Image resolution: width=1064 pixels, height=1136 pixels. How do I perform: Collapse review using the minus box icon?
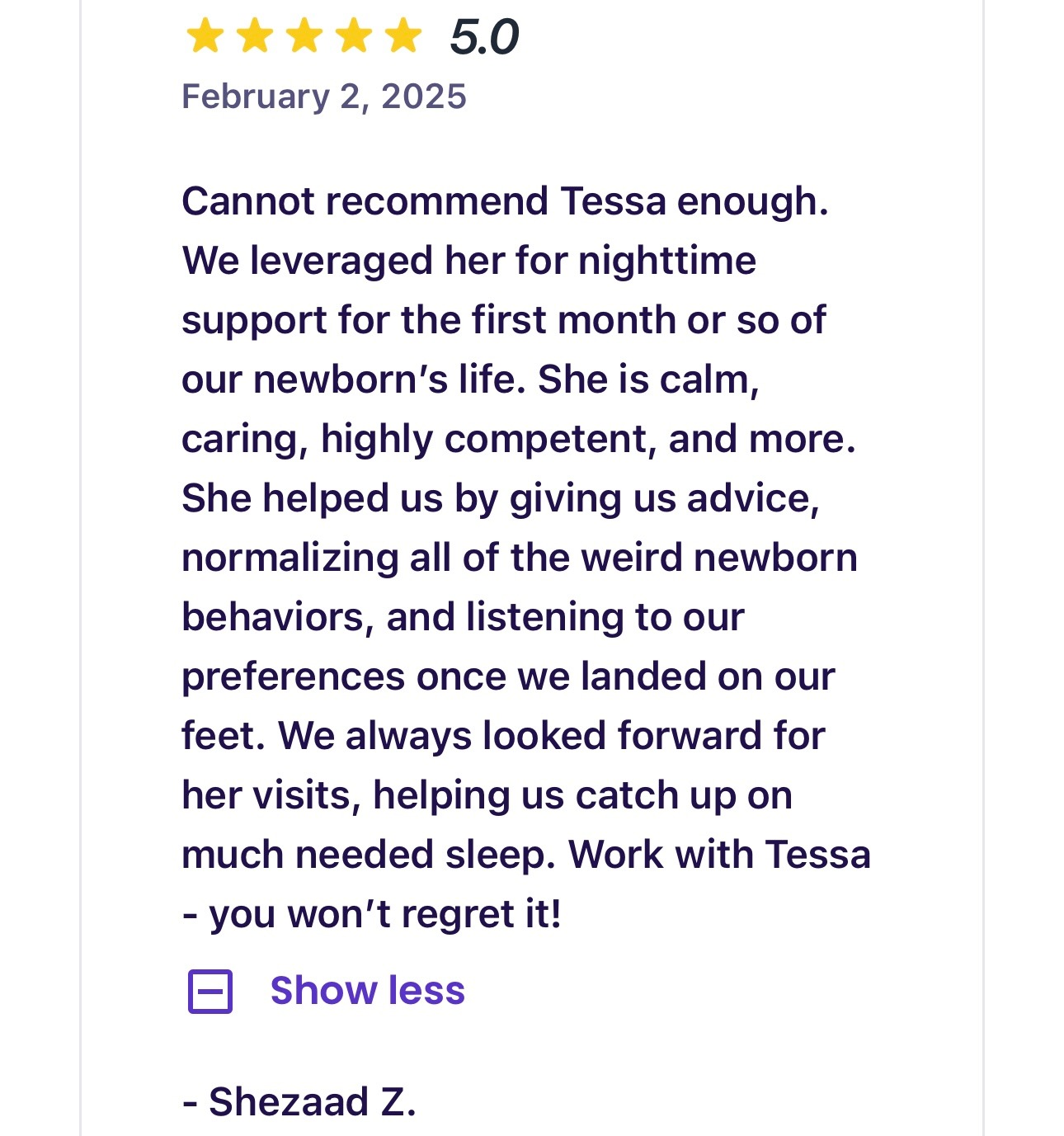[x=210, y=991]
